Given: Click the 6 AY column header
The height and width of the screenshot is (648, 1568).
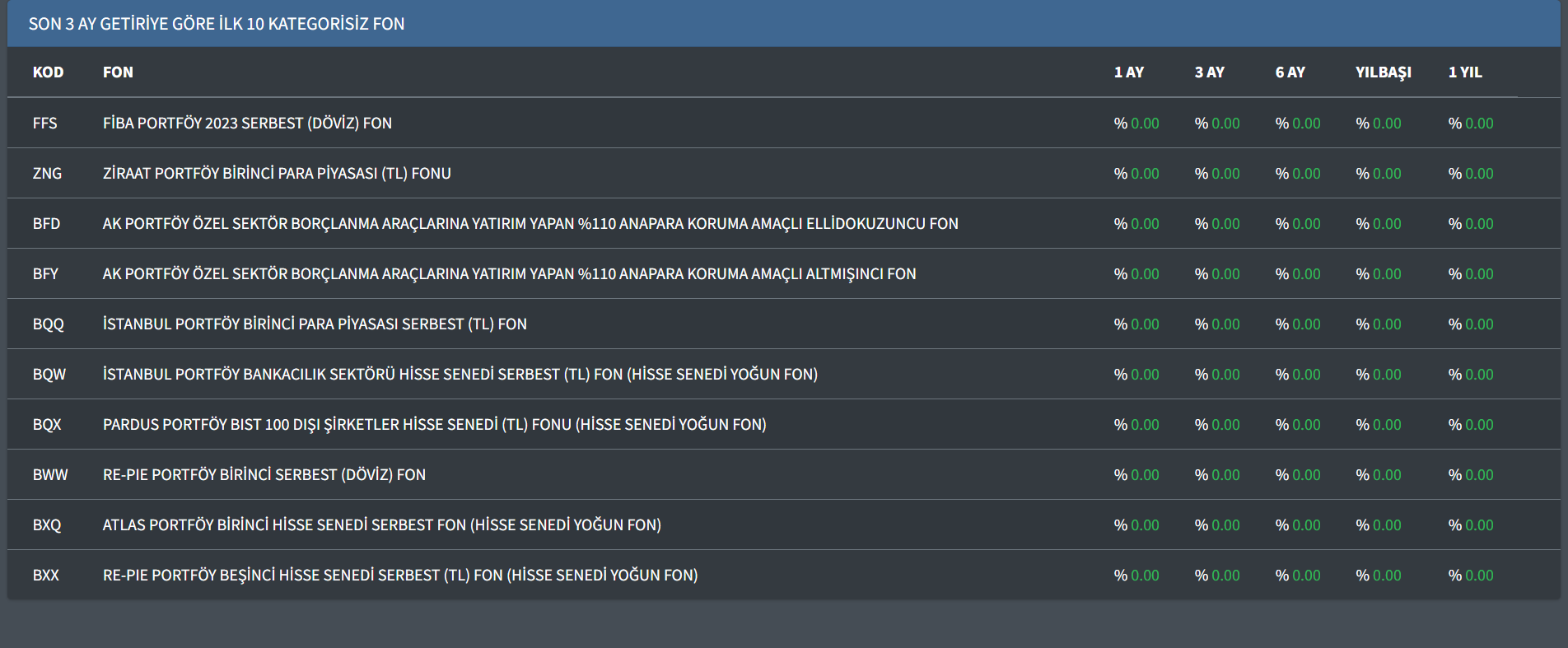Looking at the screenshot, I should coord(1290,72).
